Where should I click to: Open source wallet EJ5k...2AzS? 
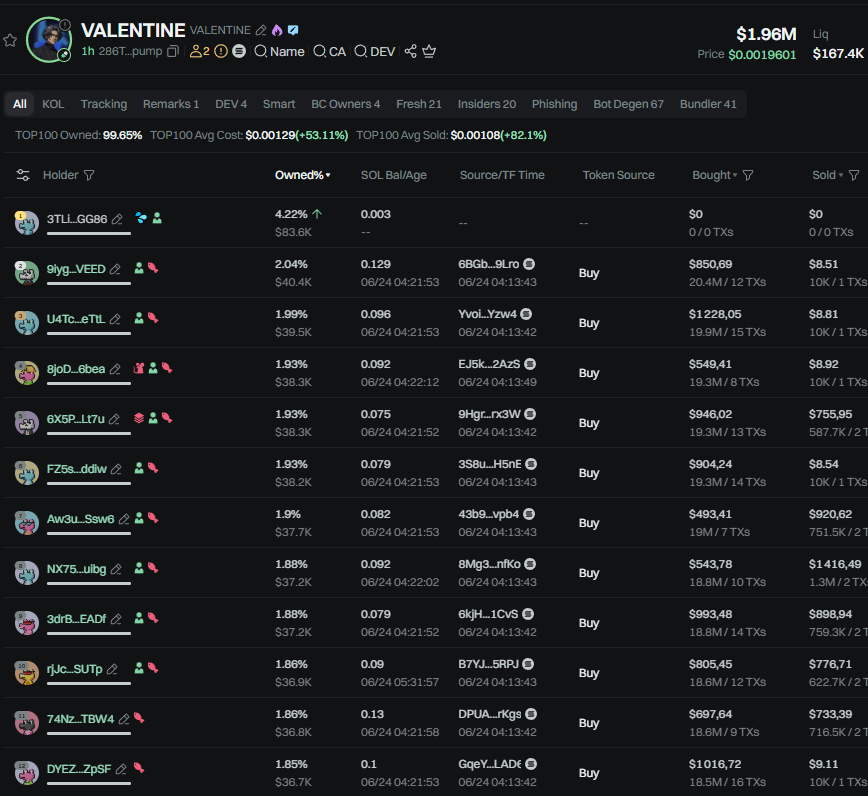click(x=489, y=364)
